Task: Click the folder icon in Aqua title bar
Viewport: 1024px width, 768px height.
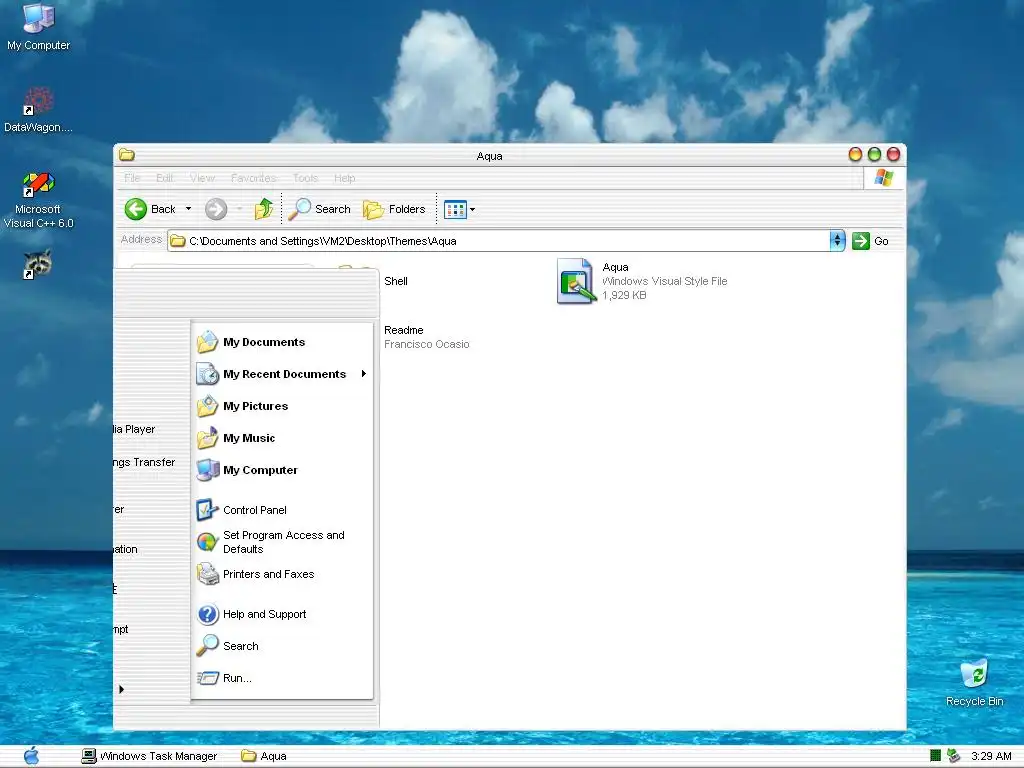Action: pyautogui.click(x=127, y=155)
